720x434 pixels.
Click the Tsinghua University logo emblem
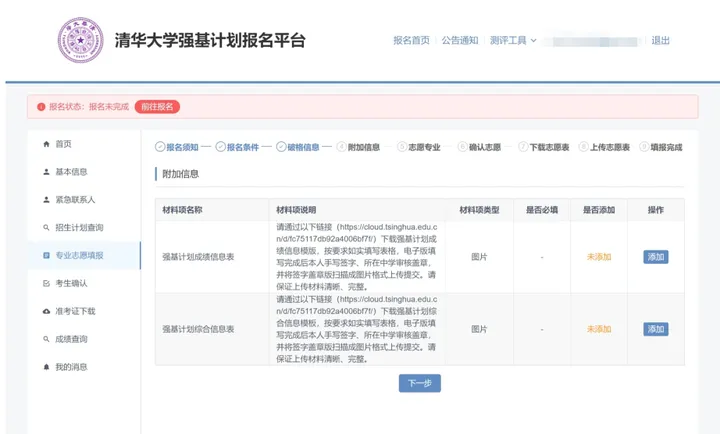(80, 40)
